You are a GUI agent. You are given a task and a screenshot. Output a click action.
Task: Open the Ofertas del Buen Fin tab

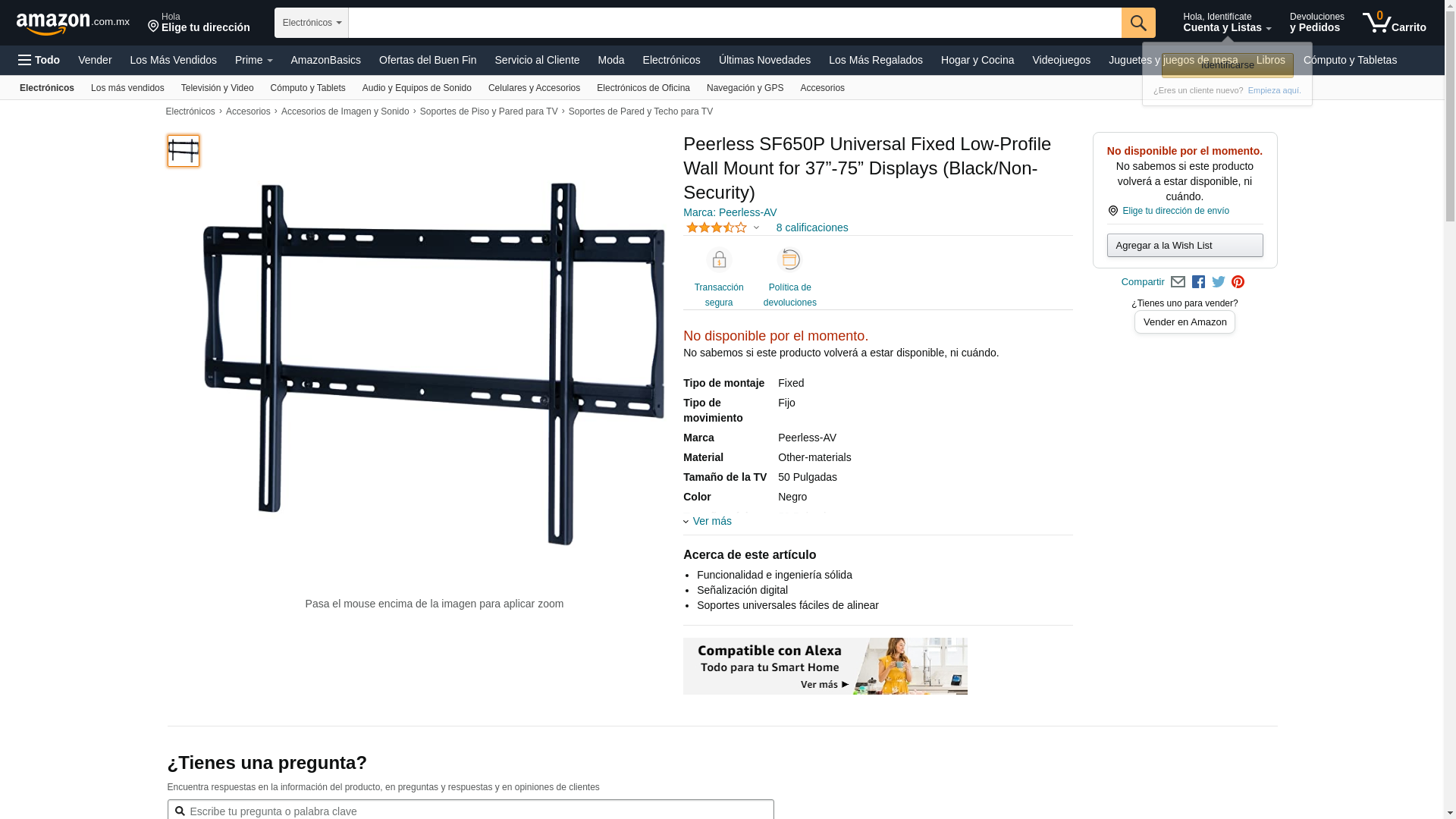click(428, 60)
